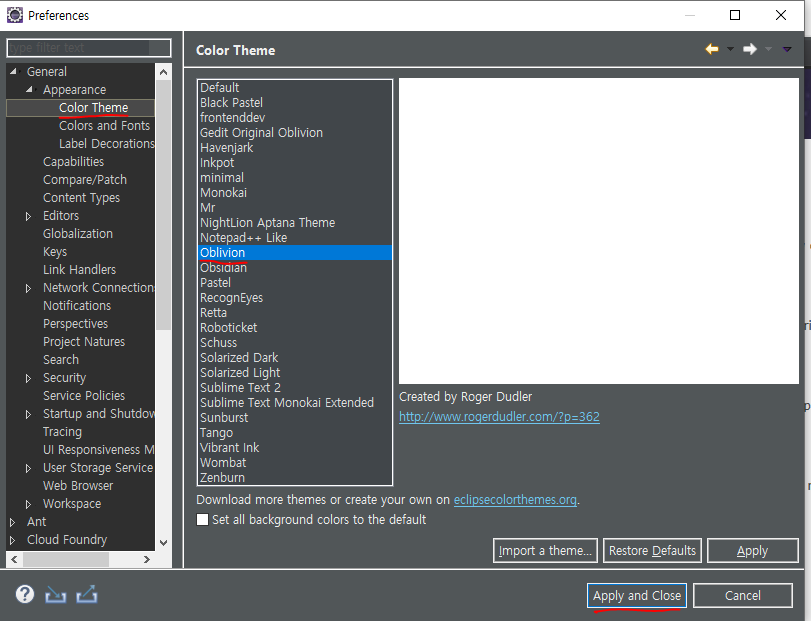Expand the Workspace tree node
811x621 pixels.
pos(28,504)
